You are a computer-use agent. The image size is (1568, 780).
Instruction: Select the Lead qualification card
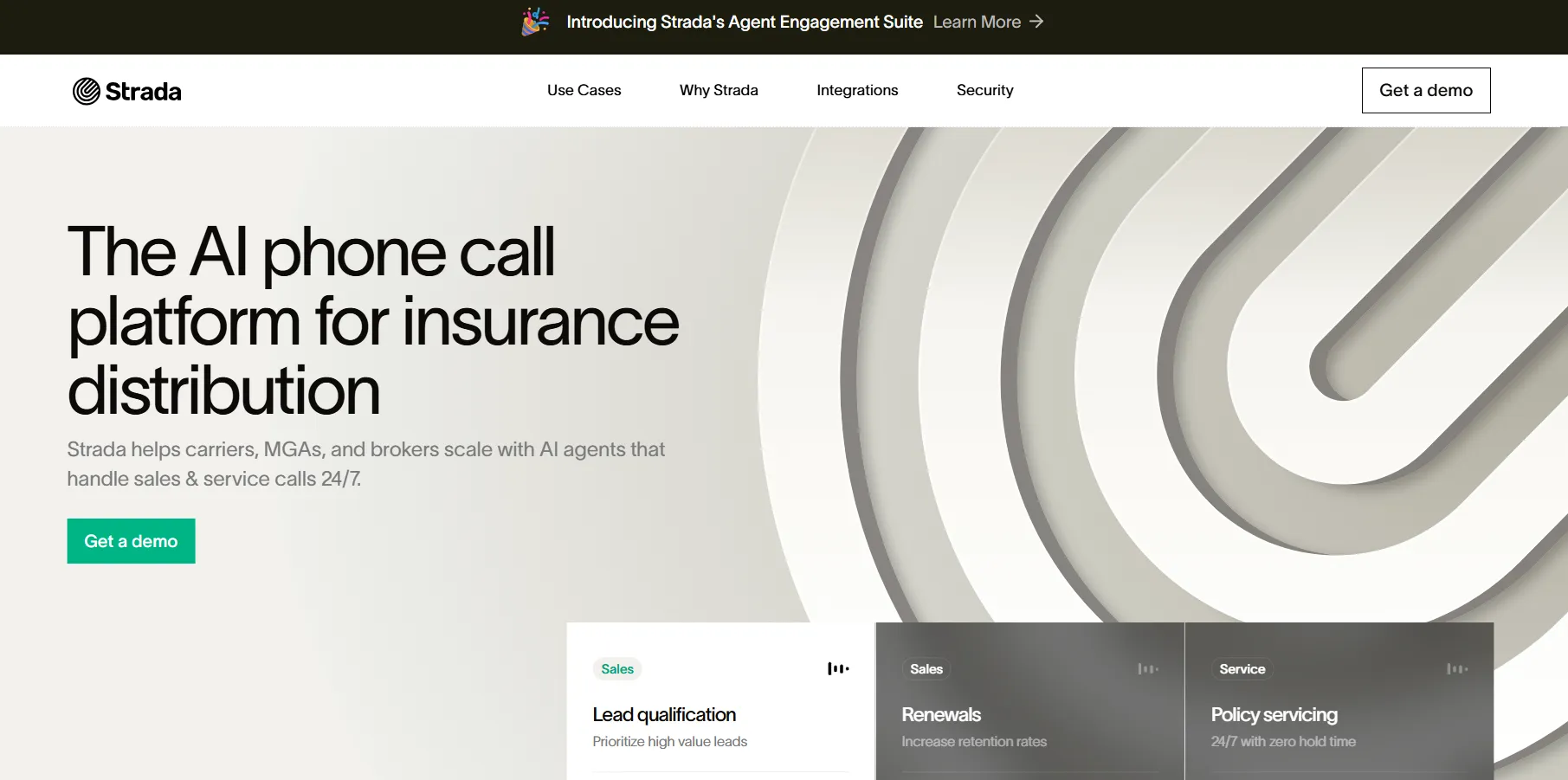pyautogui.click(x=720, y=701)
